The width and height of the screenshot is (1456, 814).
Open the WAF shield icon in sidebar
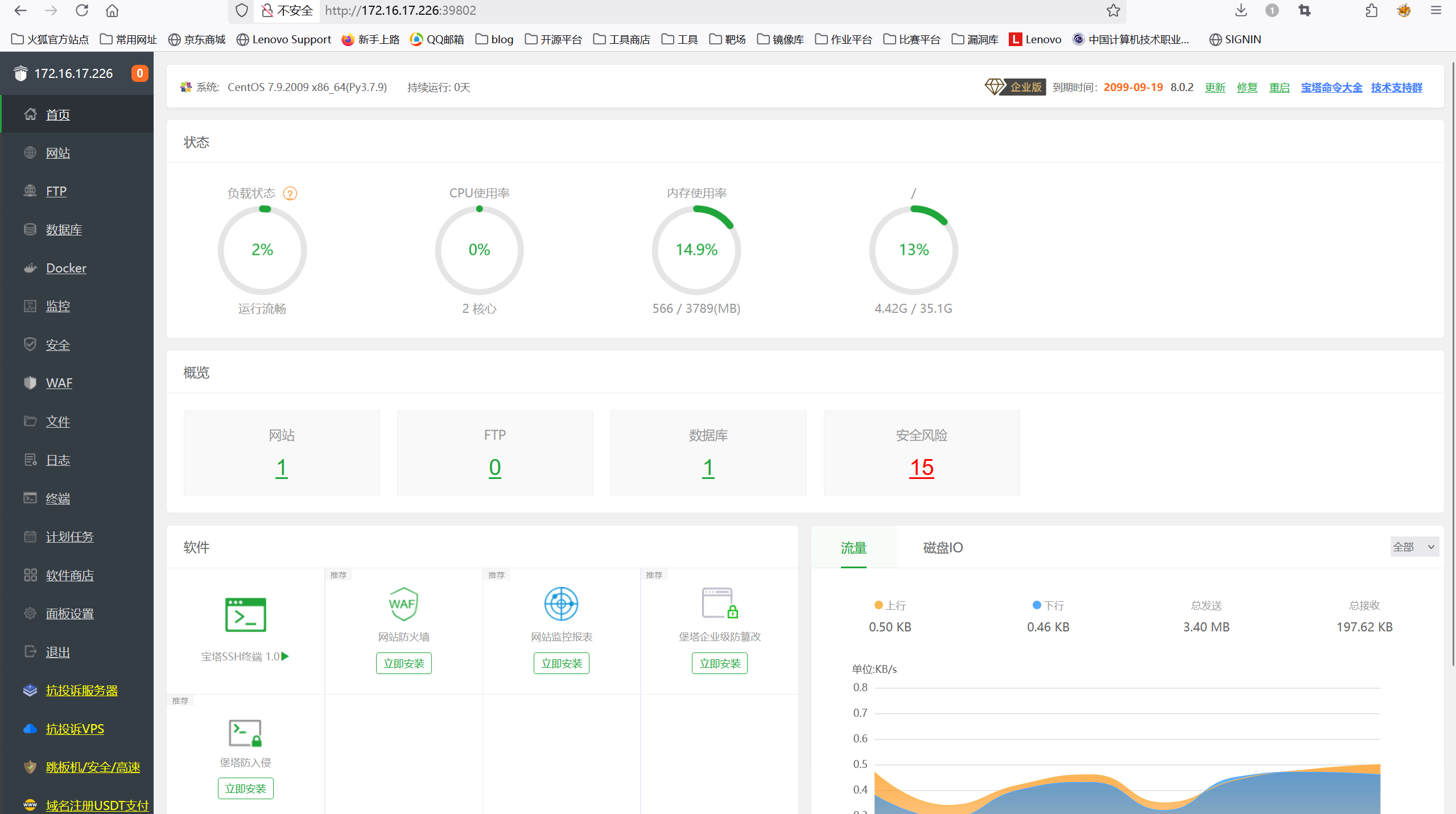[30, 383]
